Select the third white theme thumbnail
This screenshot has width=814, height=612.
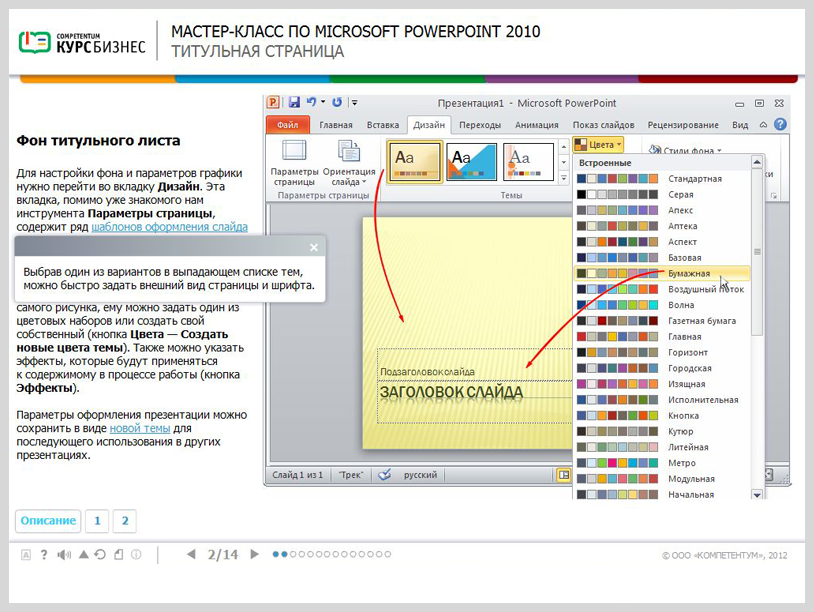click(x=528, y=161)
